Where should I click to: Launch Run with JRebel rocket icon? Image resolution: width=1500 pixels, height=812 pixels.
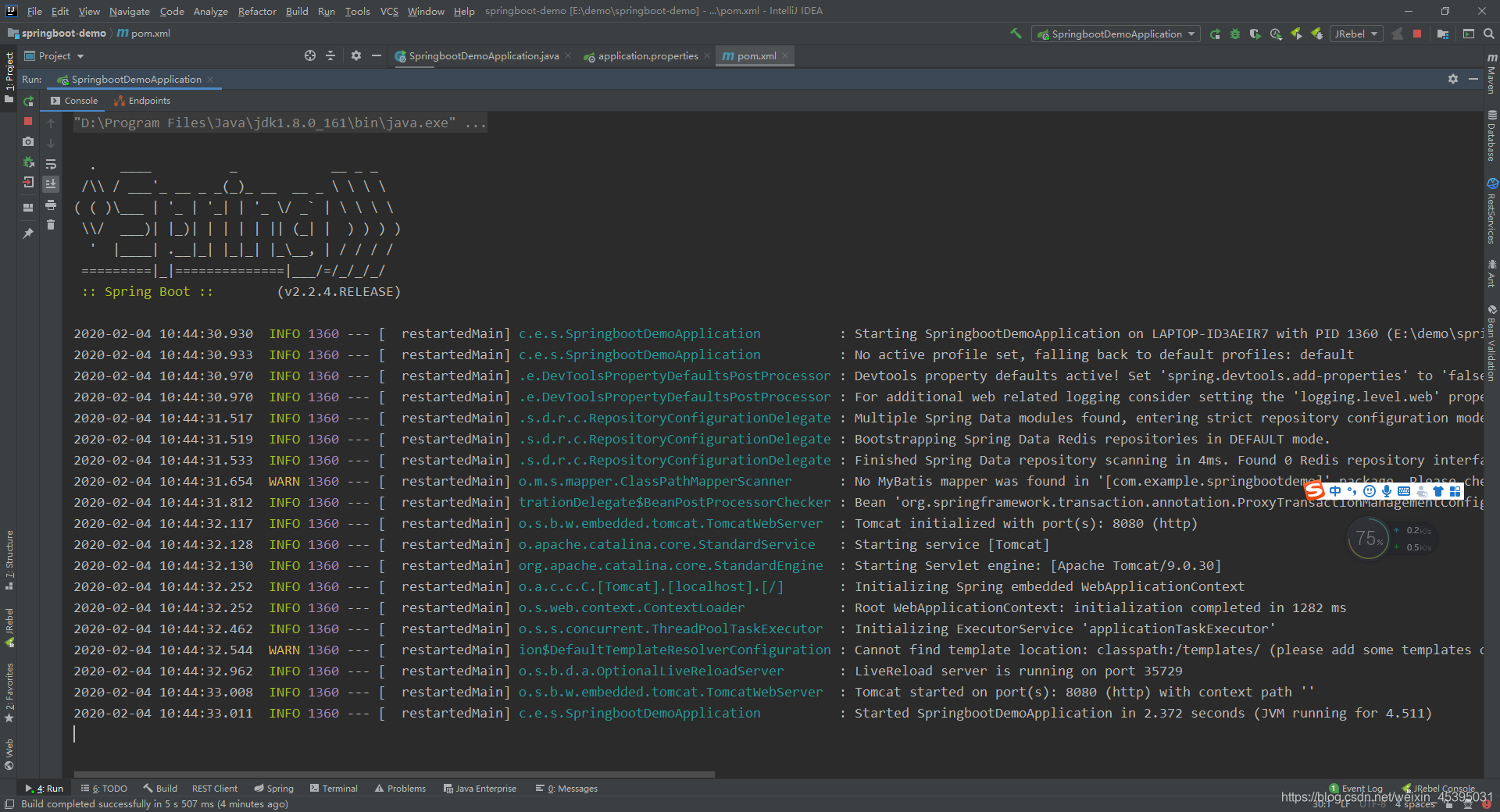point(1296,34)
